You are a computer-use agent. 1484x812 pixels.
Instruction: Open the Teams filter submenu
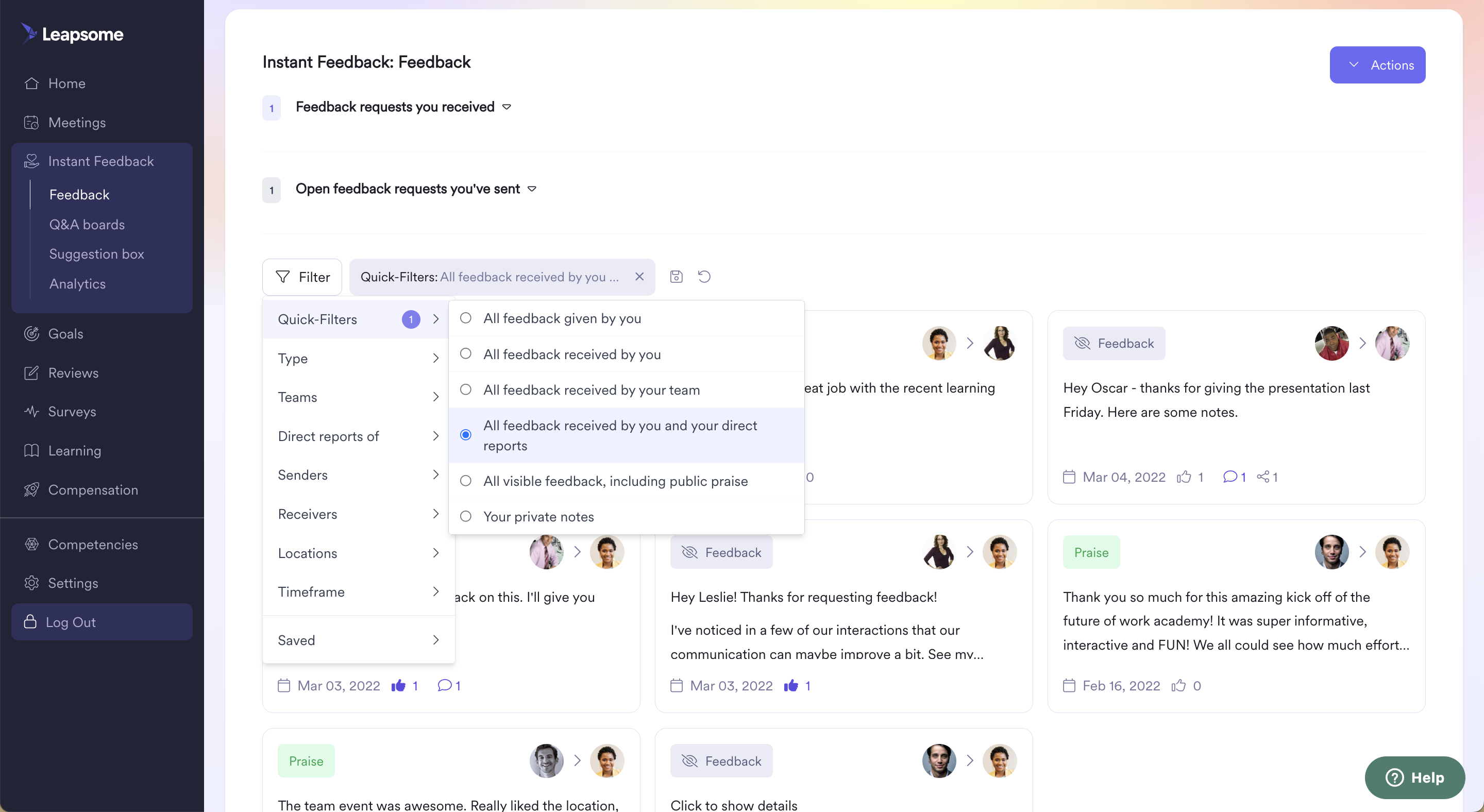click(x=358, y=397)
